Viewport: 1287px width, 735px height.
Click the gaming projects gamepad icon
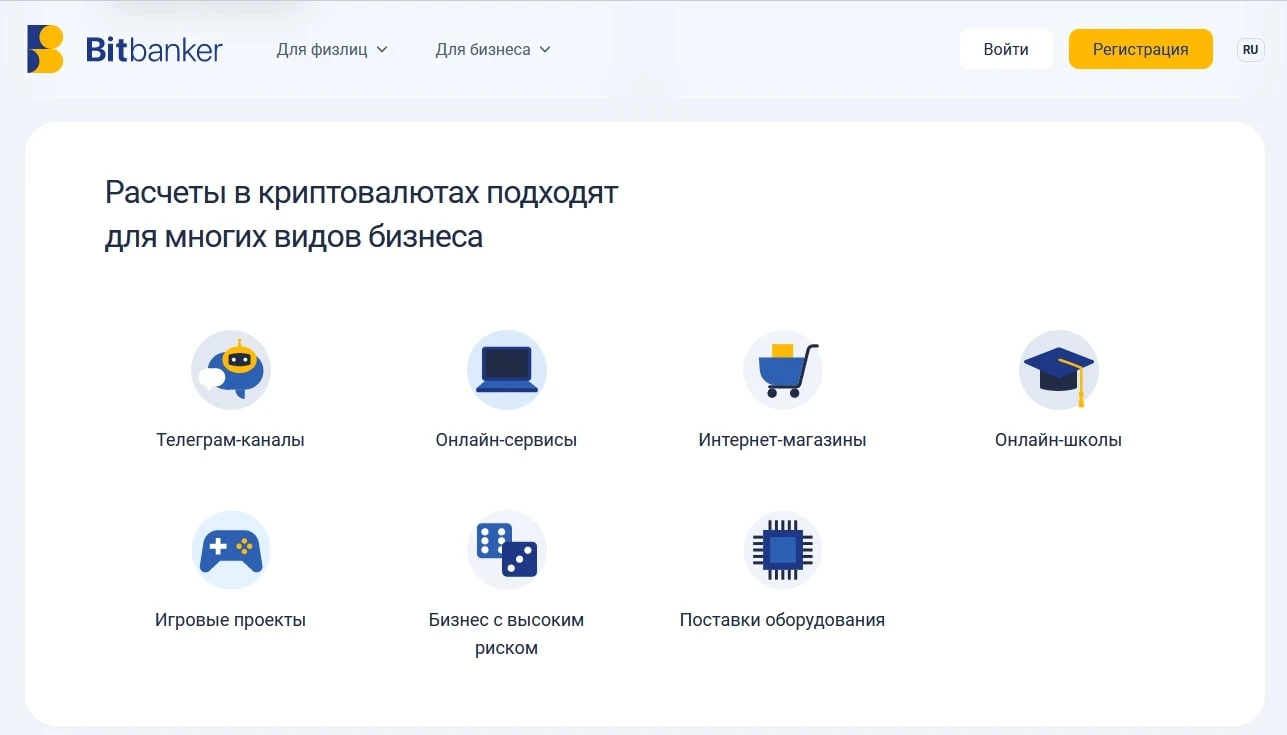point(231,550)
